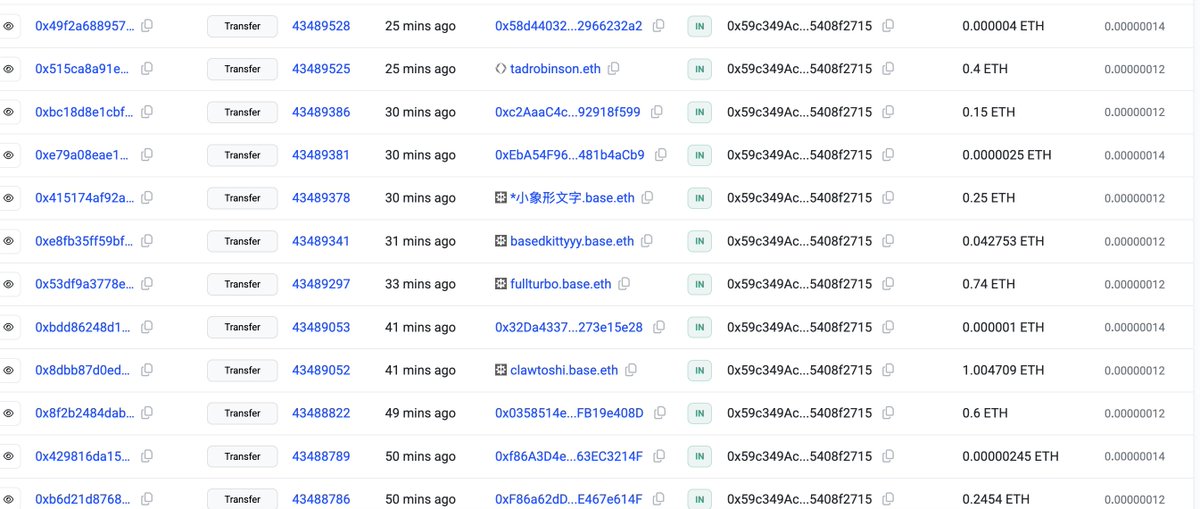The image size is (1200, 509).
Task: Open eye preview for transaction 0x53df9a3778e
Action: tap(8, 284)
